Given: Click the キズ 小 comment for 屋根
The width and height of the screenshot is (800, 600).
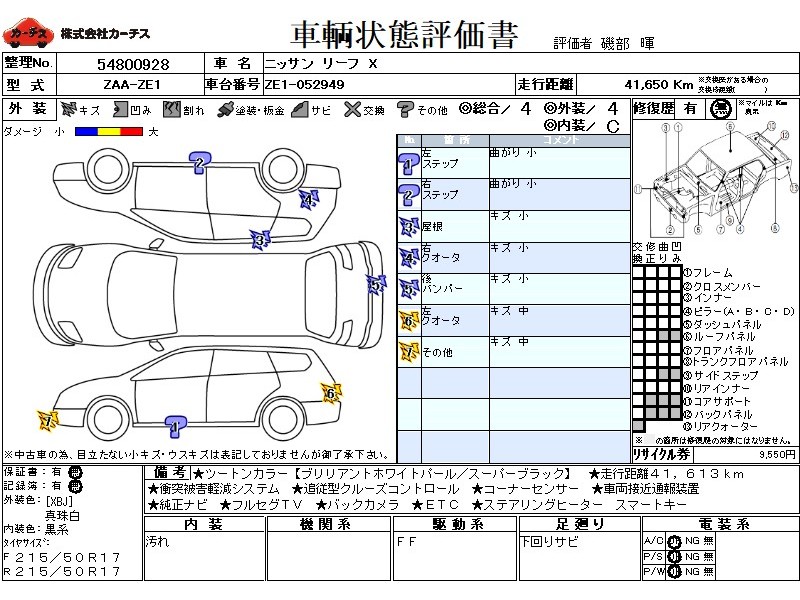Looking at the screenshot, I should (509, 216).
